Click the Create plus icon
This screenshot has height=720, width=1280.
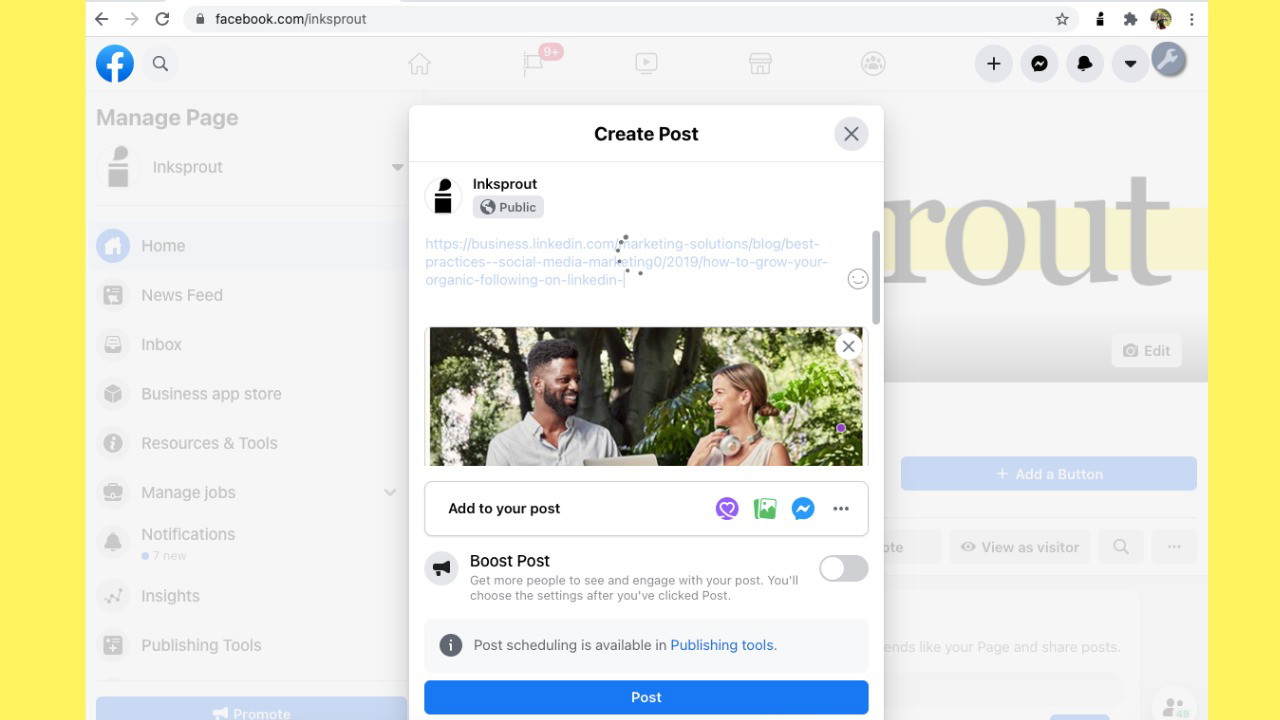point(993,64)
